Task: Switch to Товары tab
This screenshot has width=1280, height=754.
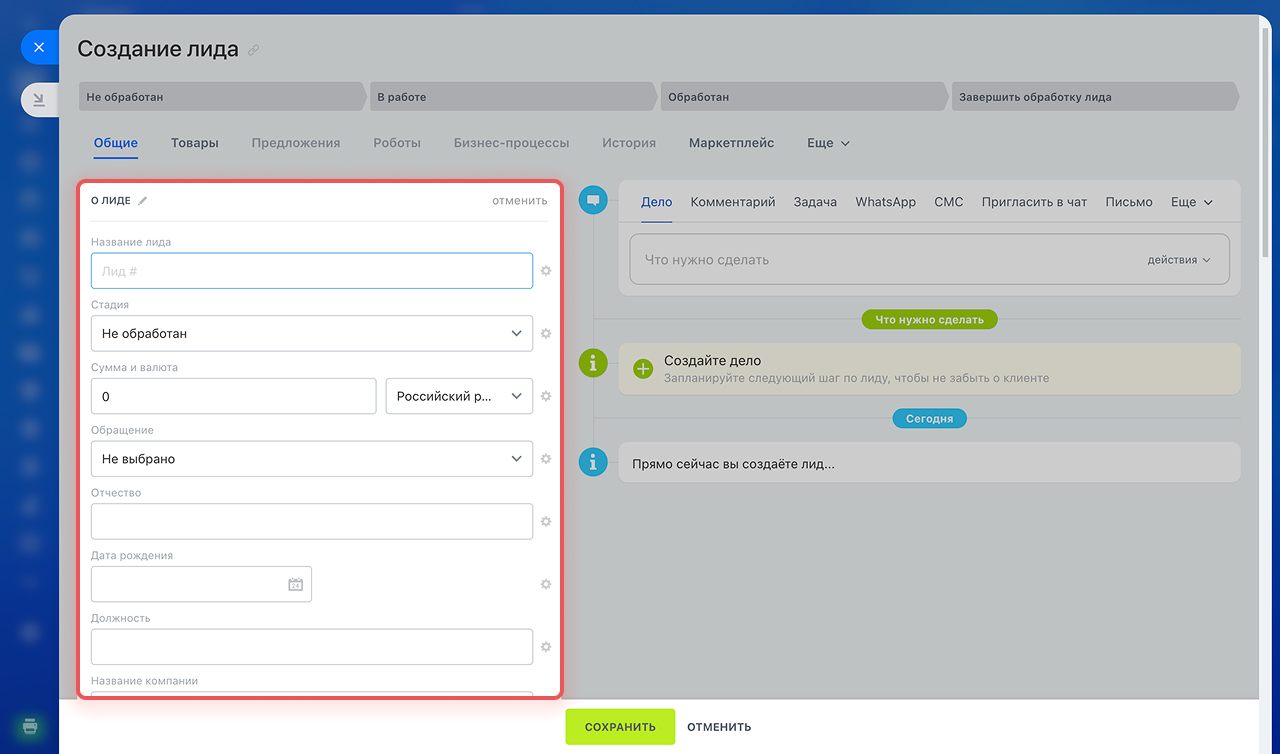Action: pyautogui.click(x=195, y=143)
